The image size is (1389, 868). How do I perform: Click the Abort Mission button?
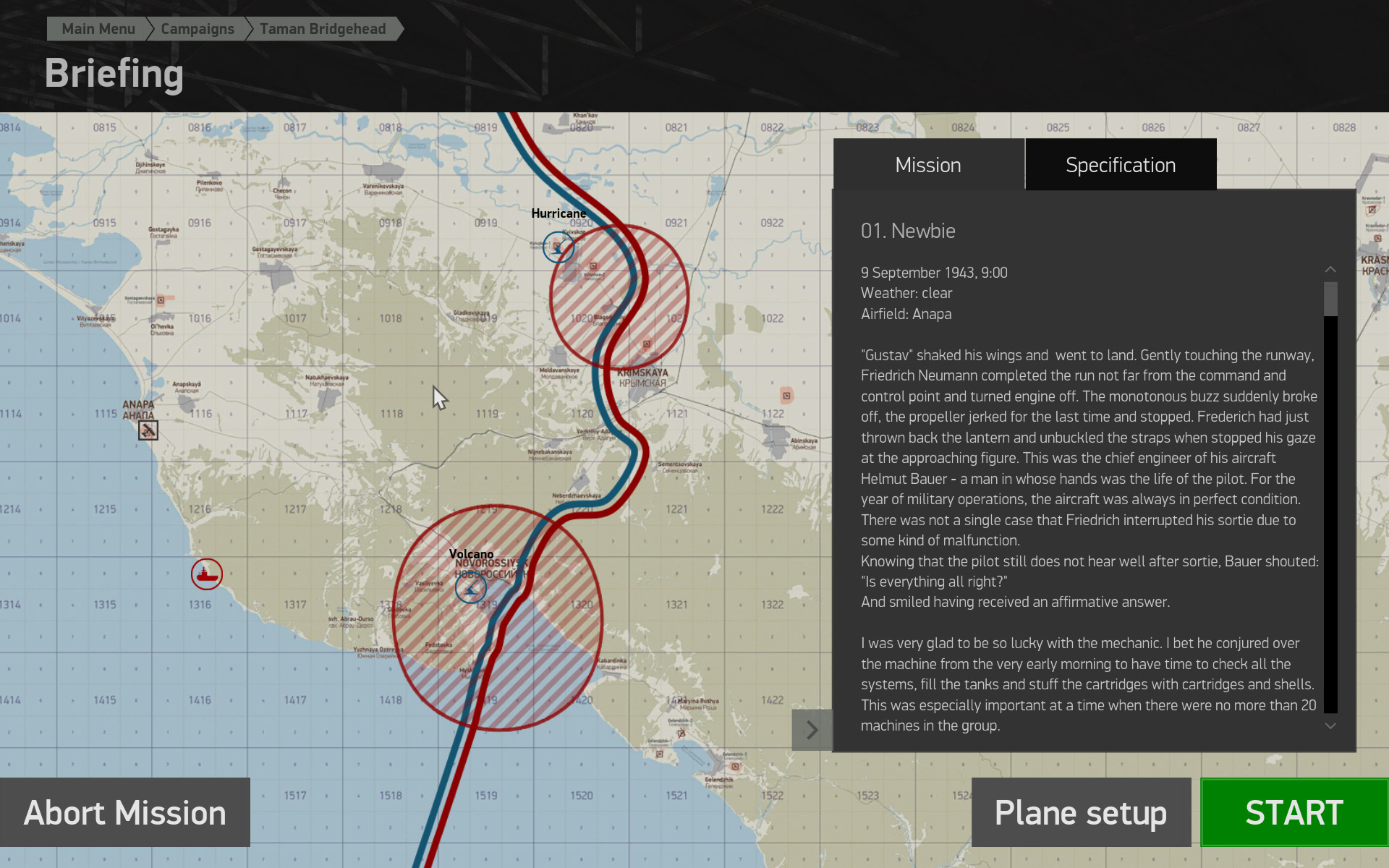pyautogui.click(x=125, y=812)
